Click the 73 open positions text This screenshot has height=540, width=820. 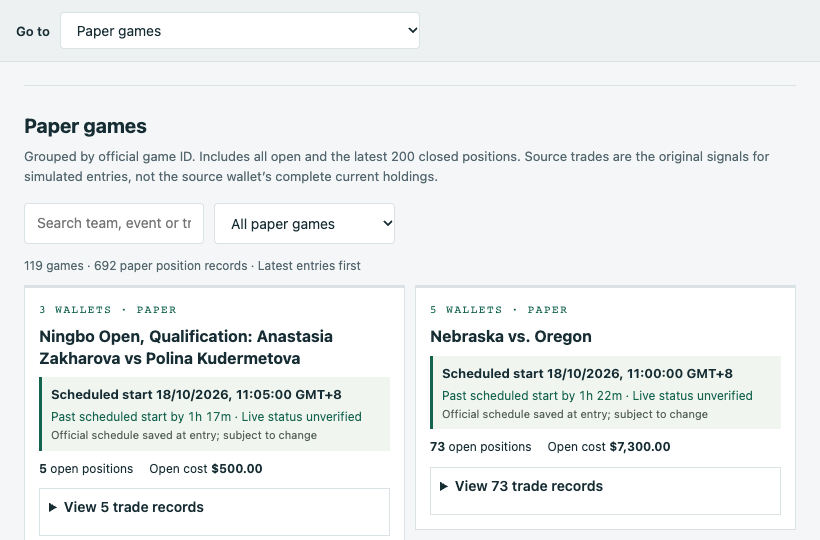tap(481, 447)
